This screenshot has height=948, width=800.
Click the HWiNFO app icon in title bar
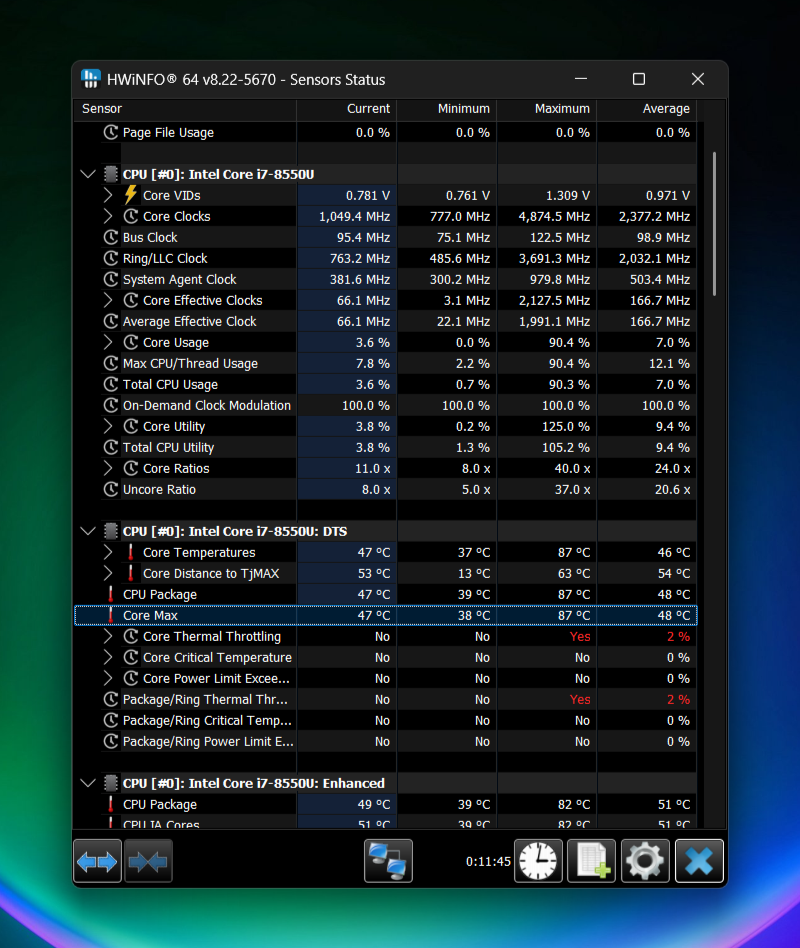(x=91, y=79)
